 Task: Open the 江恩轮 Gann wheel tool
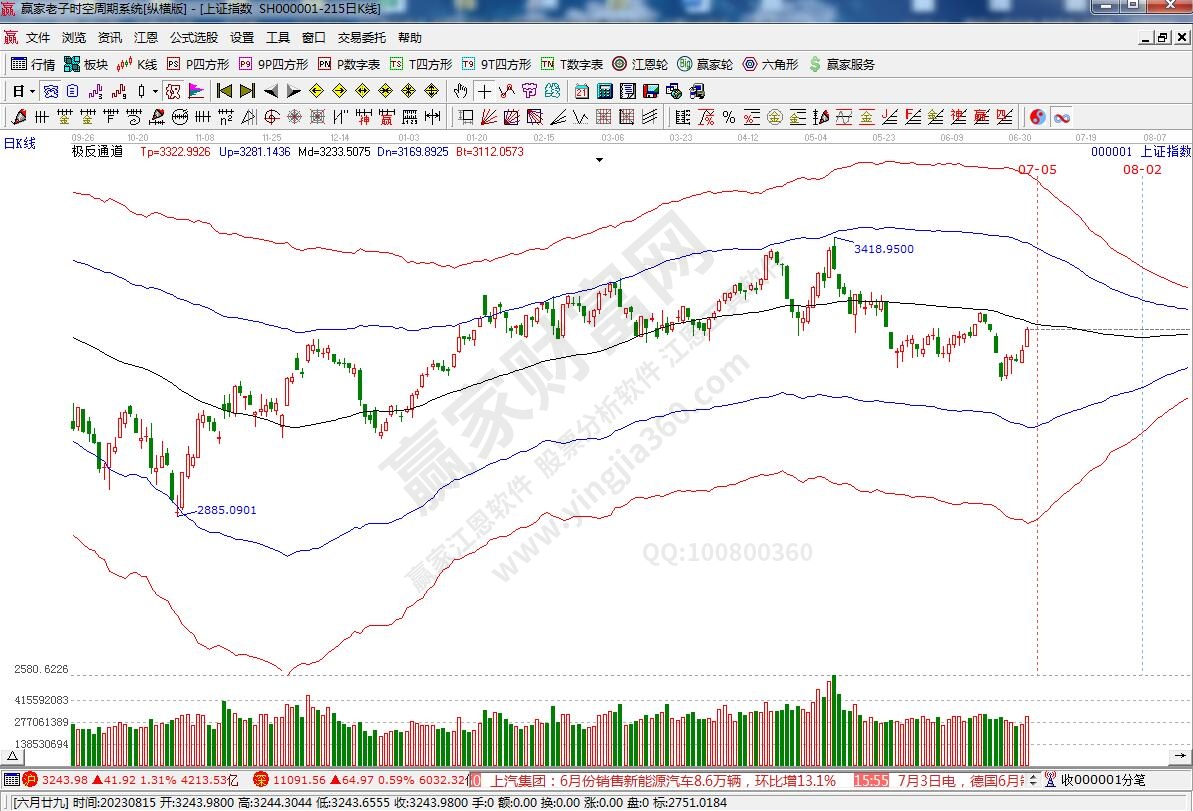pyautogui.click(x=640, y=64)
